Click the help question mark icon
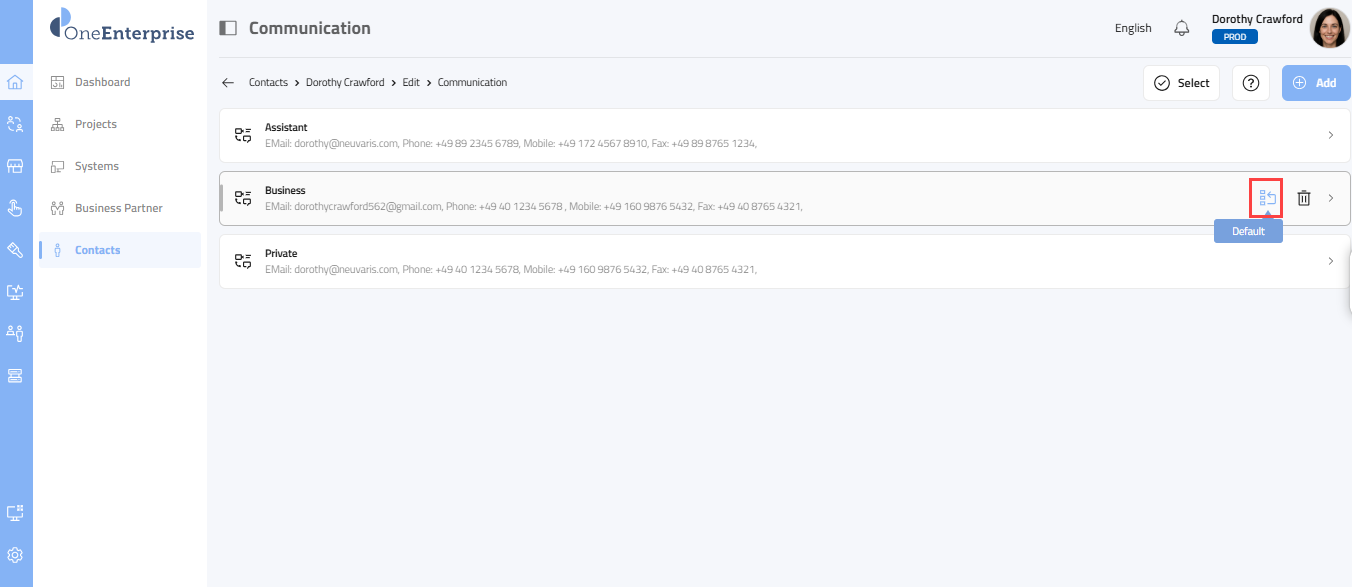 coord(1250,83)
